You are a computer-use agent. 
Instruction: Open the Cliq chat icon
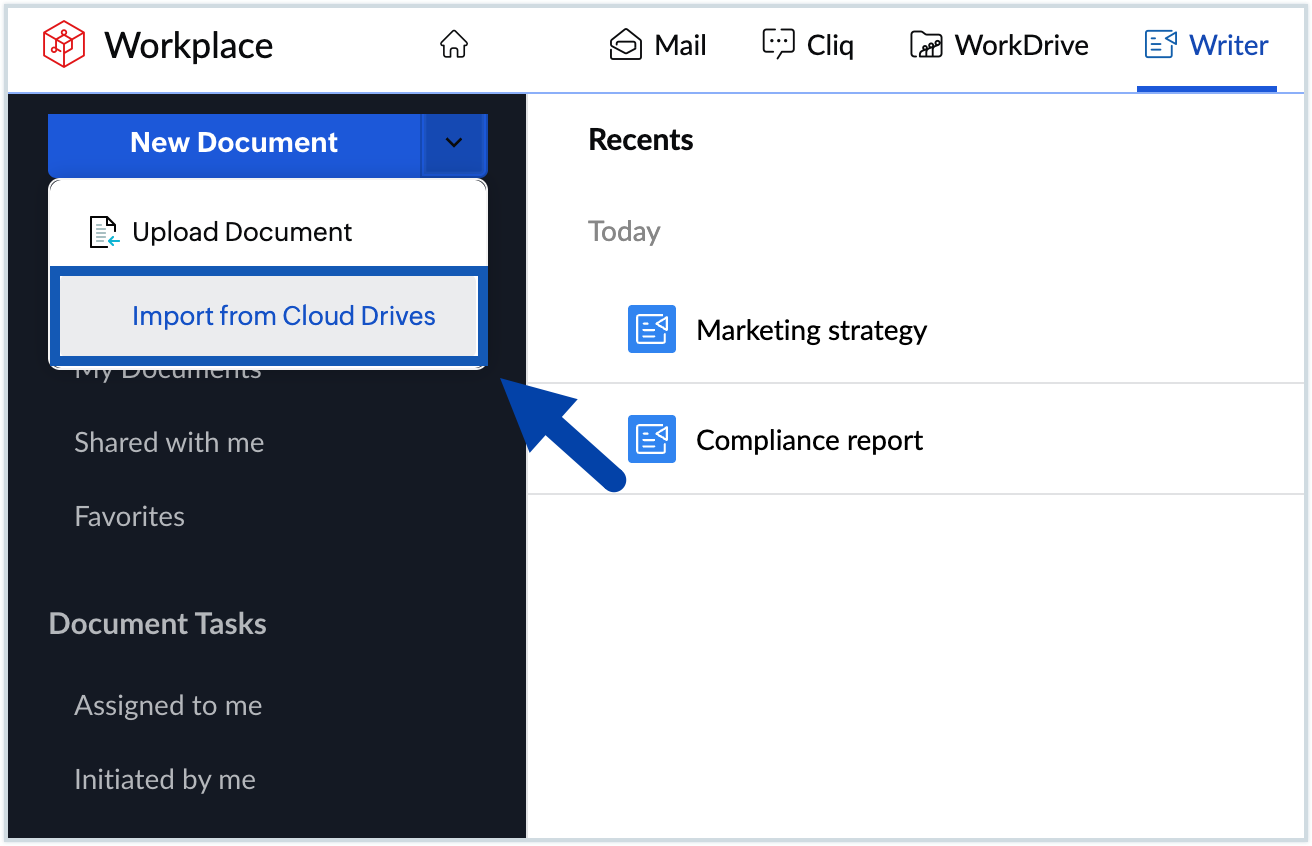point(778,44)
